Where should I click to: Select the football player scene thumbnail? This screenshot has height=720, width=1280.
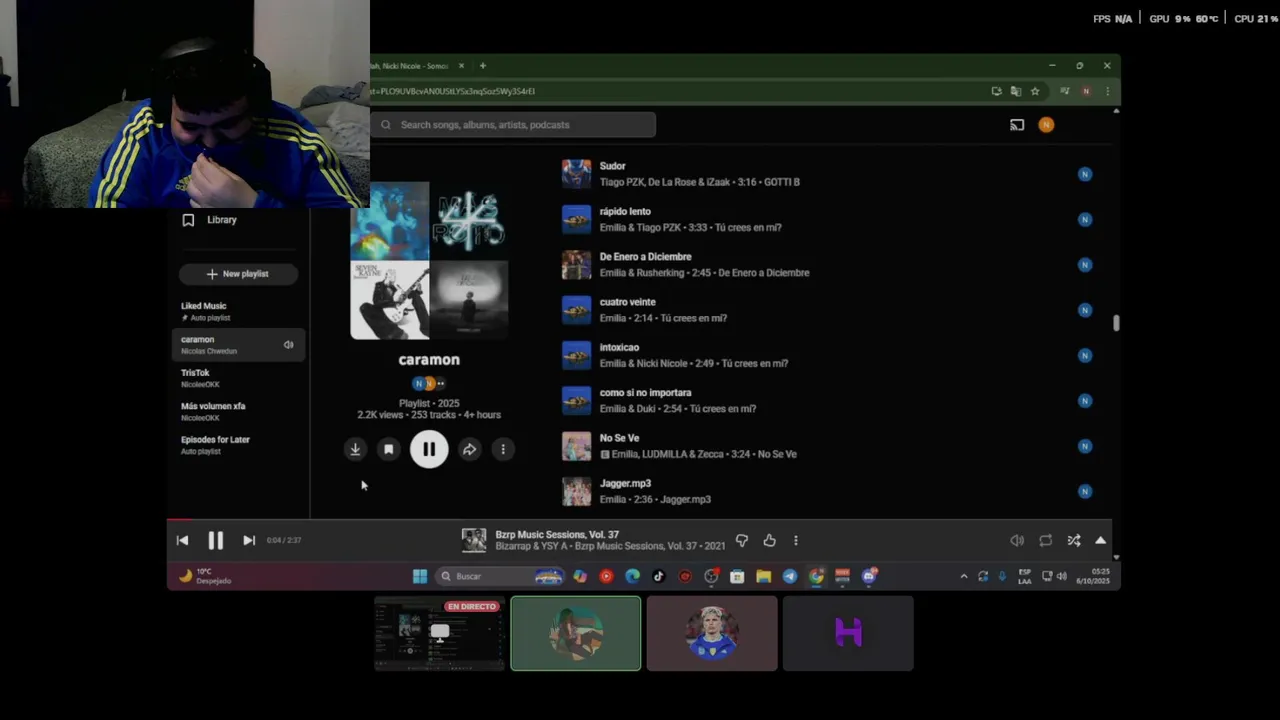click(712, 633)
